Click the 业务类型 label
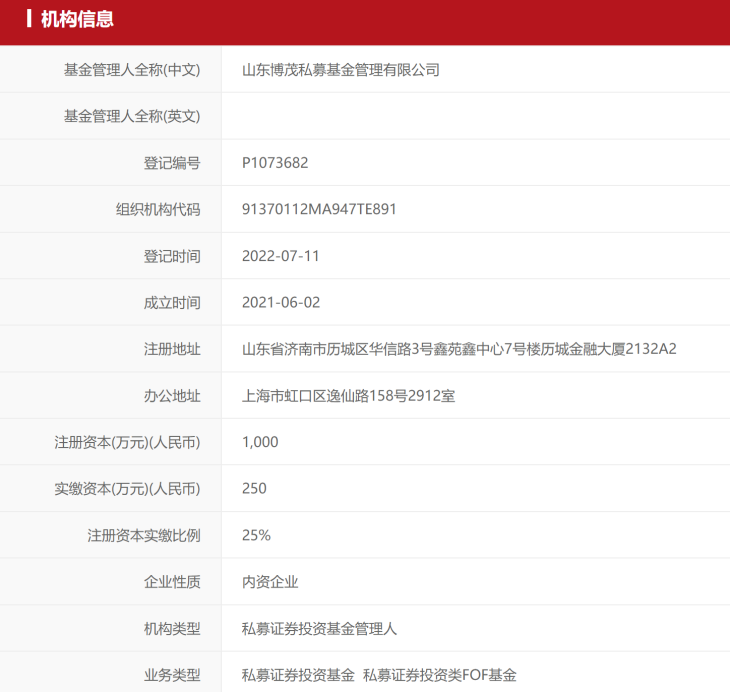 click(x=172, y=675)
